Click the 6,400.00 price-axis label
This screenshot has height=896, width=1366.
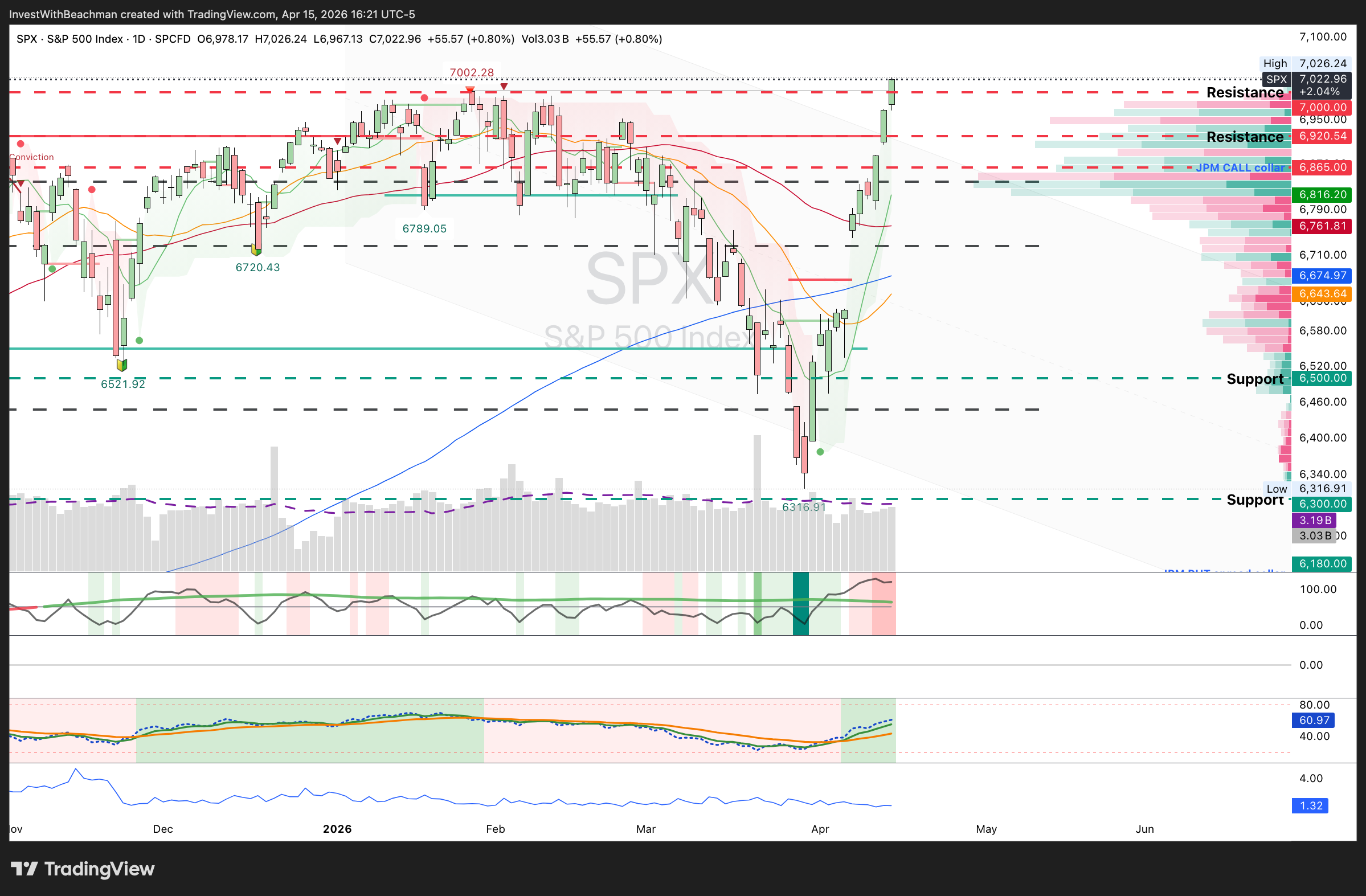(1323, 437)
